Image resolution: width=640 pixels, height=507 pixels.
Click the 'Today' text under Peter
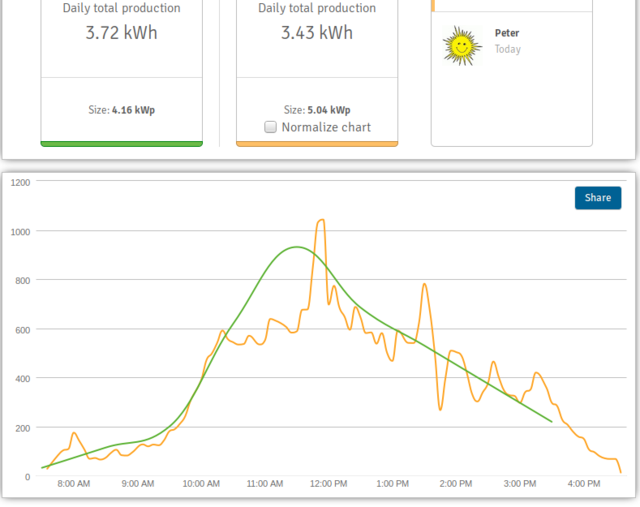click(508, 49)
